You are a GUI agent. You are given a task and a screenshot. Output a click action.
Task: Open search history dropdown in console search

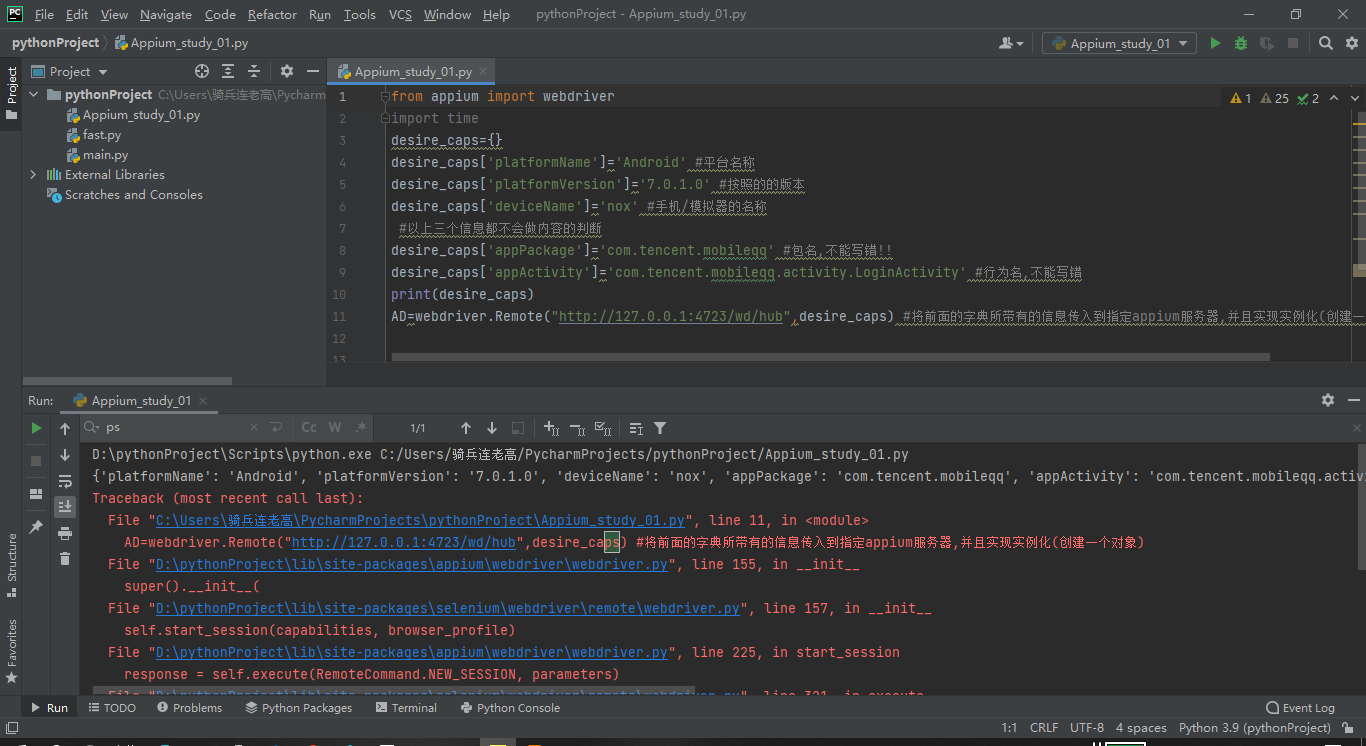click(92, 427)
